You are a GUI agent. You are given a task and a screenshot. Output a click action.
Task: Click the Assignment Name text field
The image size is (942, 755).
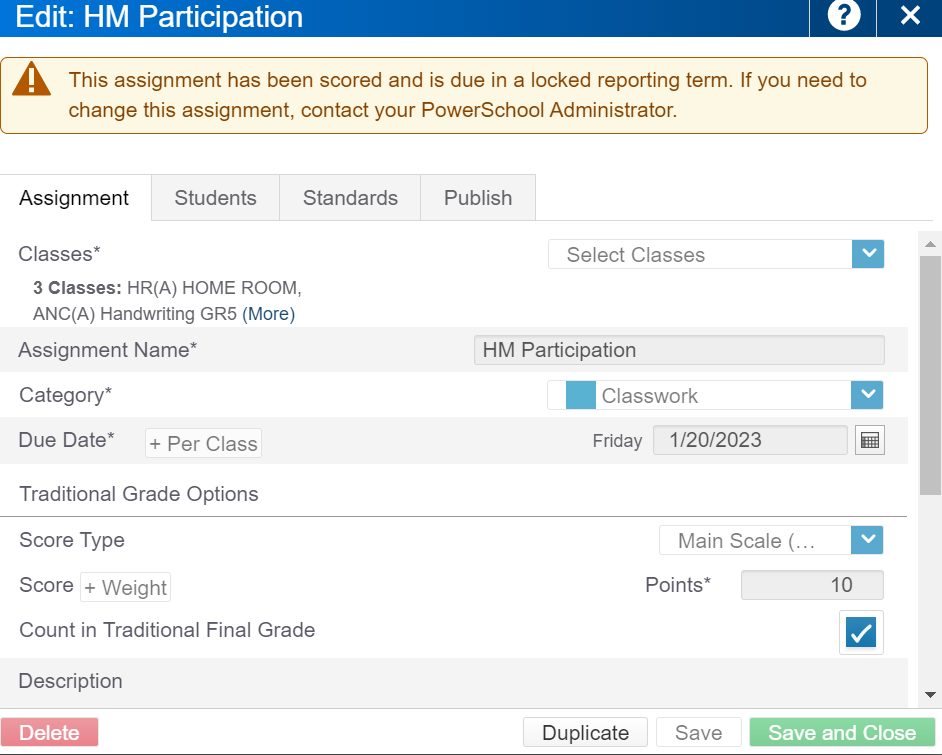(x=678, y=350)
